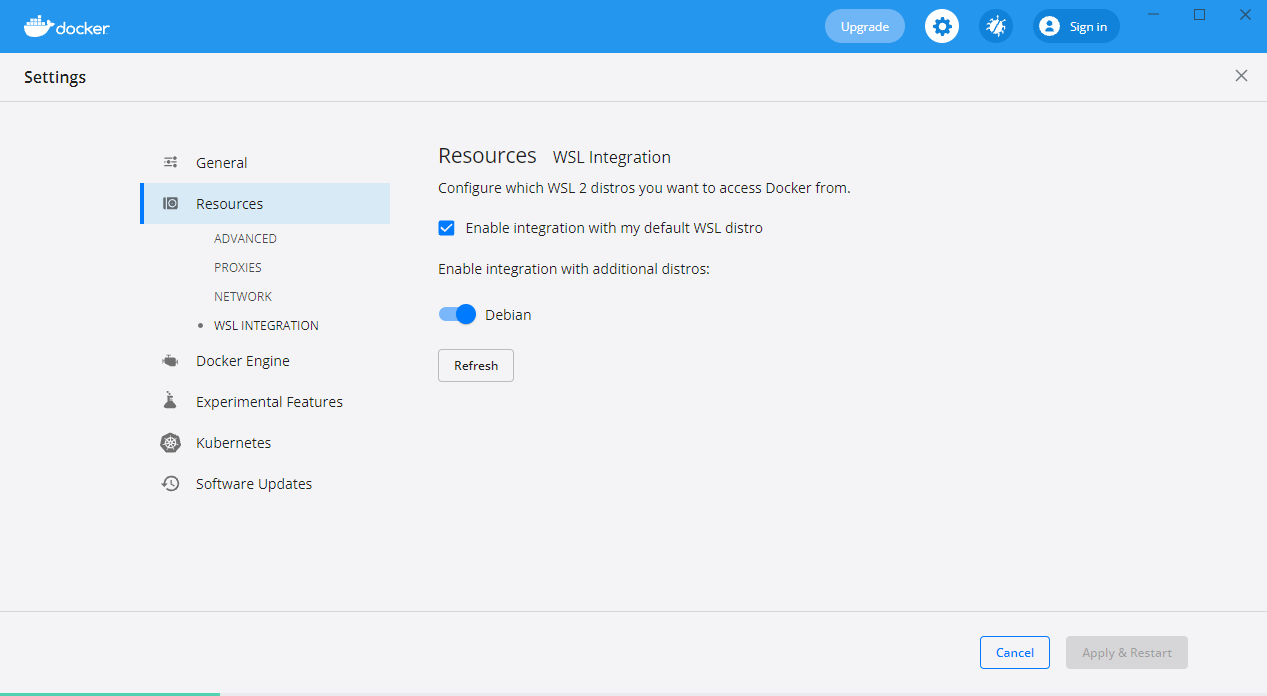Viewport: 1267px width, 696px height.
Task: Click the Settings title text
Action: [55, 77]
